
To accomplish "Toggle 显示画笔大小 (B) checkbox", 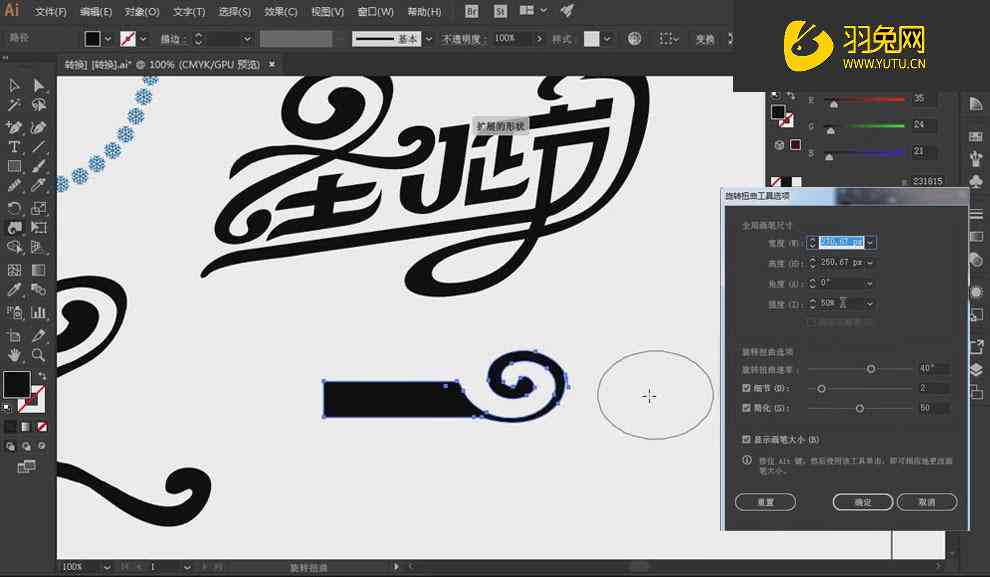I will pyautogui.click(x=746, y=439).
